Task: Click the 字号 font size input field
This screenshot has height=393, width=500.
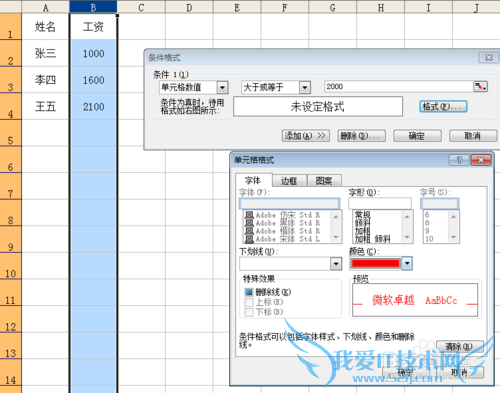Action: pyautogui.click(x=440, y=203)
